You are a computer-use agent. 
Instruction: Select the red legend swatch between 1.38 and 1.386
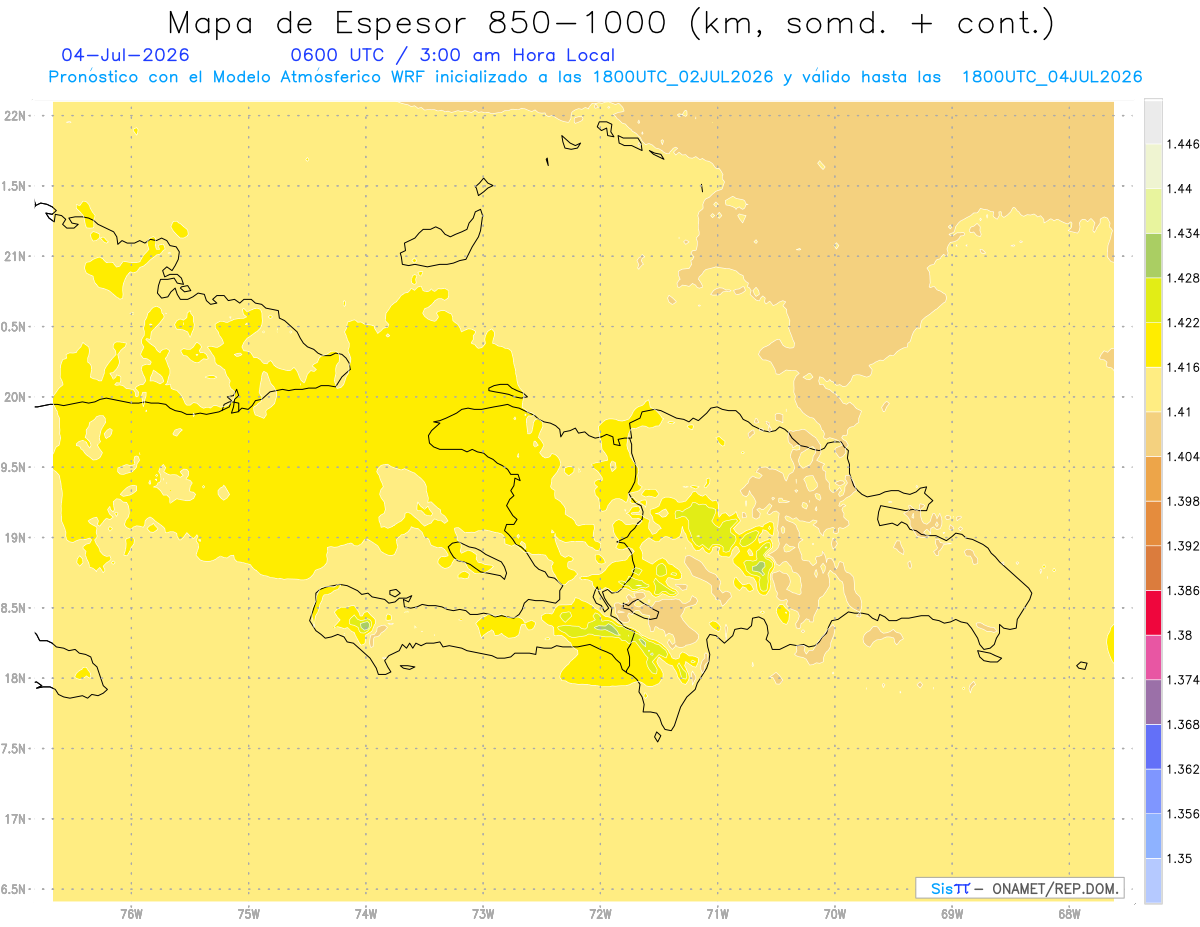coord(1153,612)
